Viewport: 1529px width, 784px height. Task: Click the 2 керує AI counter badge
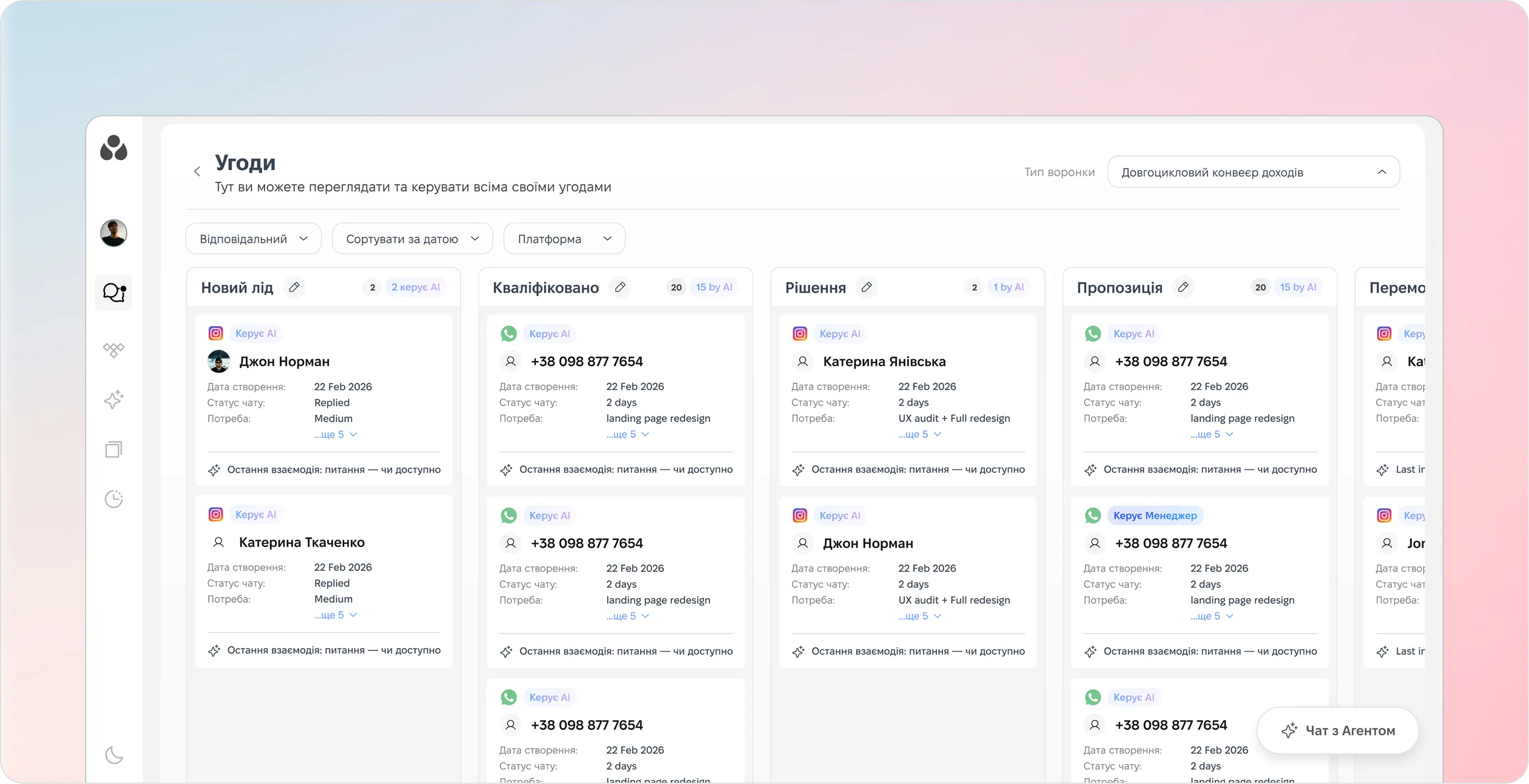(x=415, y=287)
